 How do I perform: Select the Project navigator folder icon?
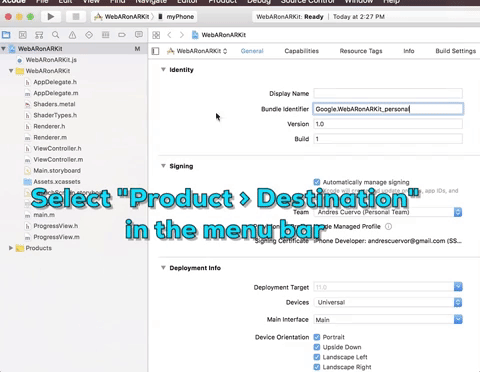coord(6,35)
